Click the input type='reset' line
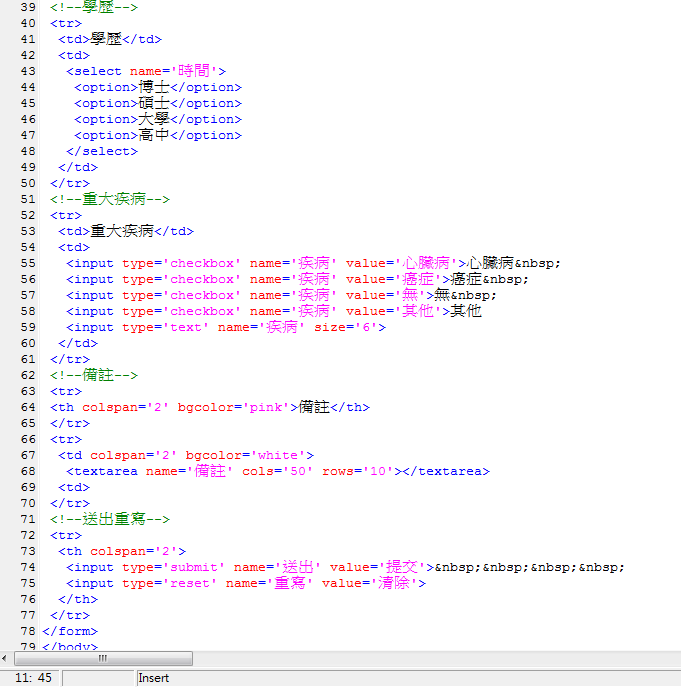 click(246, 583)
